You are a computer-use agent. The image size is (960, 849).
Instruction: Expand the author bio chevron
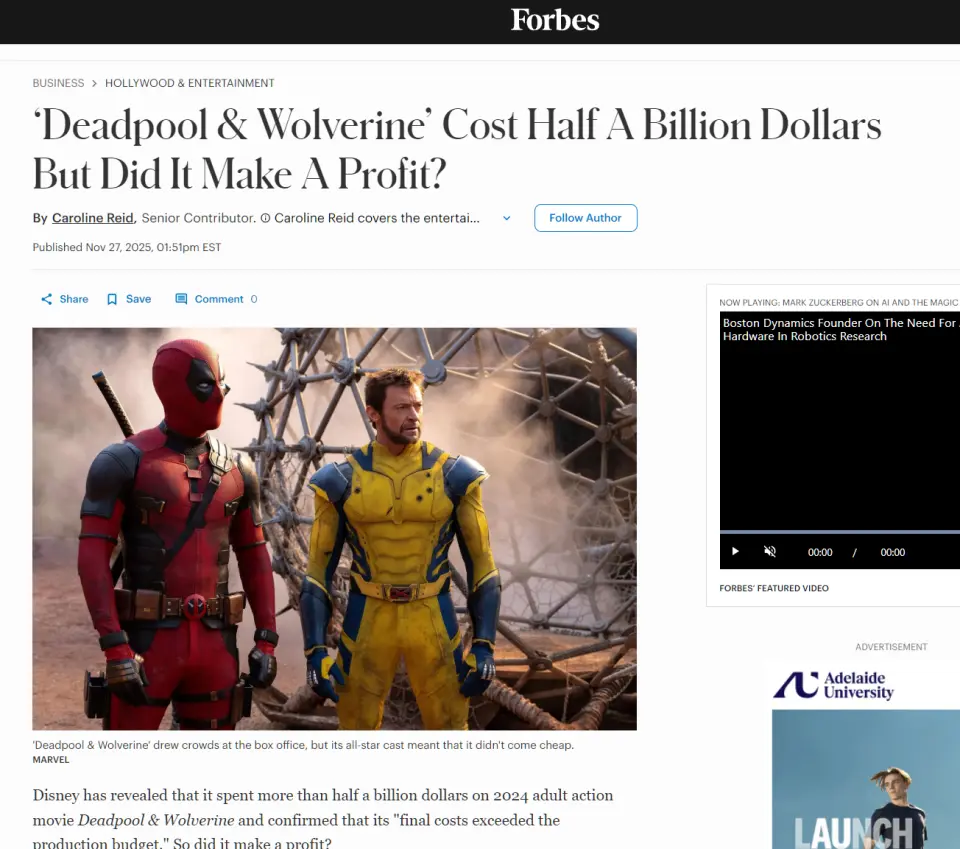tap(506, 218)
